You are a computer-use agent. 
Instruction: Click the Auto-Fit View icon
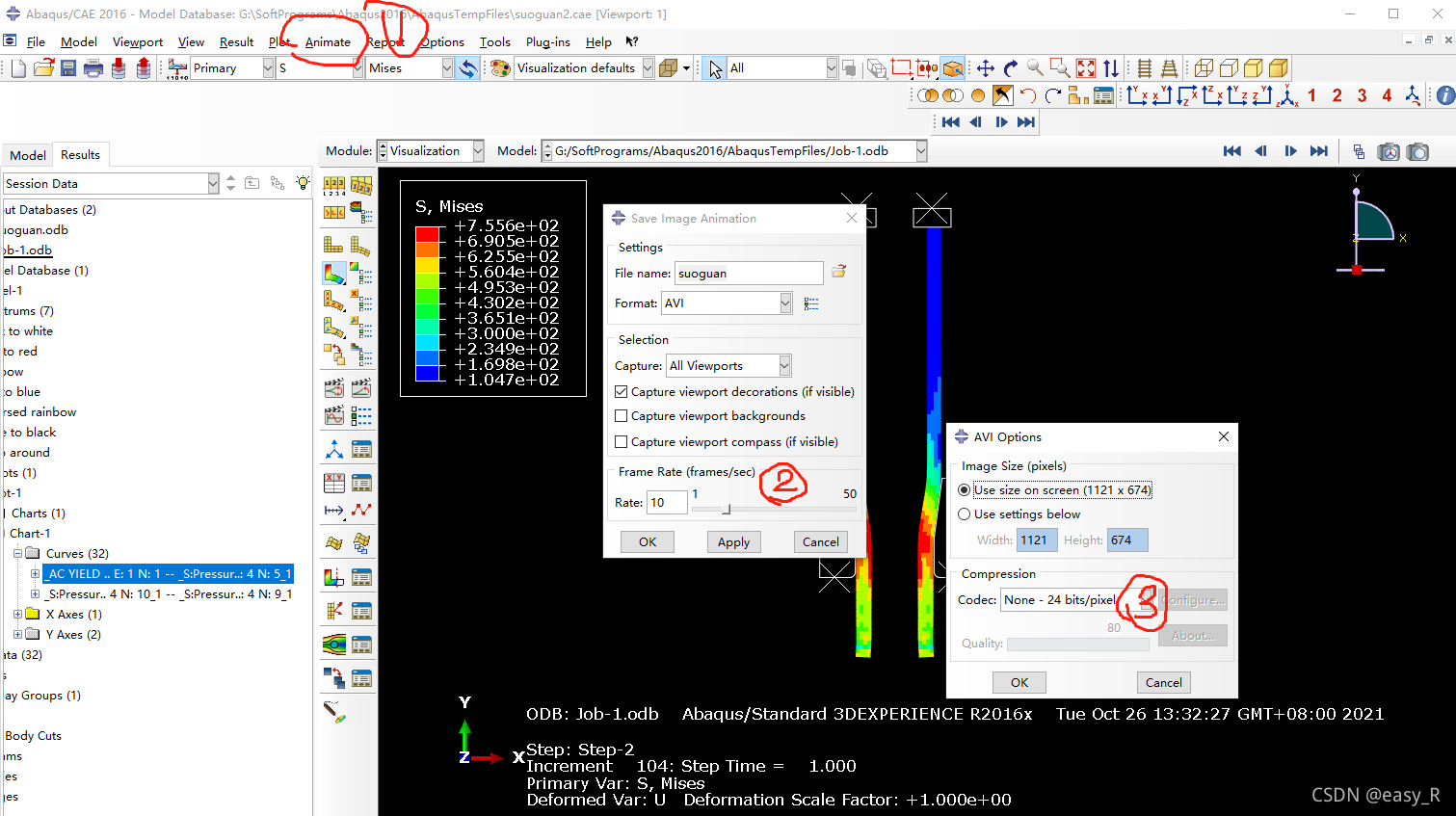pyautogui.click(x=1086, y=68)
